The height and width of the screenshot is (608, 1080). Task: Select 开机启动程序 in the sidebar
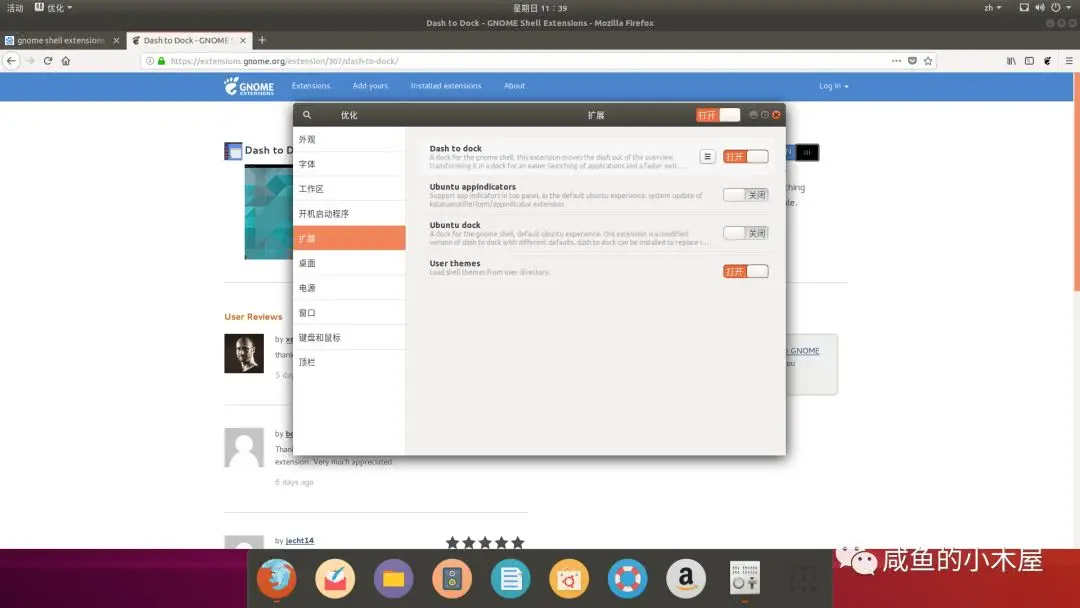tap(349, 213)
